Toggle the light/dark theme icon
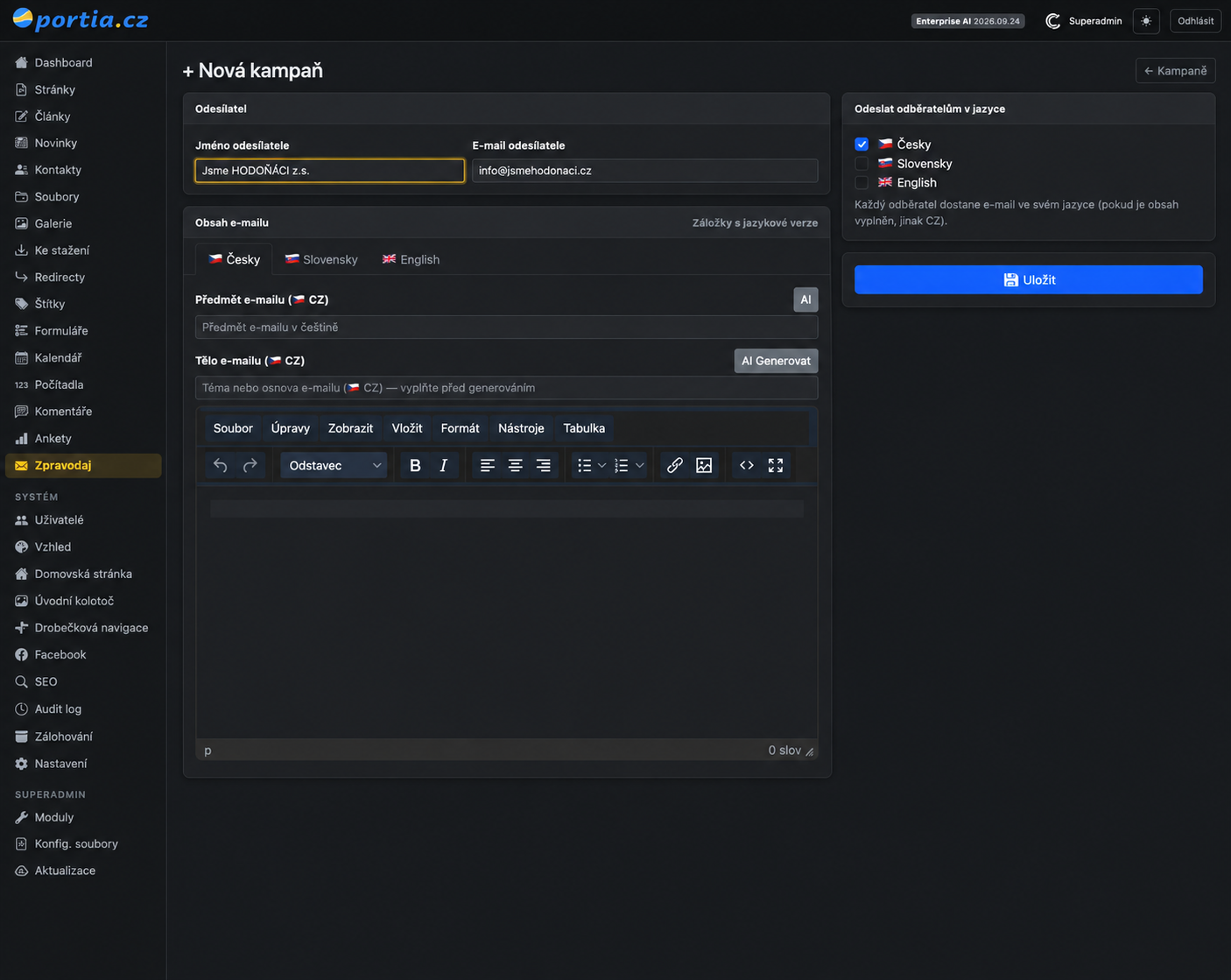1231x980 pixels. tap(1146, 21)
